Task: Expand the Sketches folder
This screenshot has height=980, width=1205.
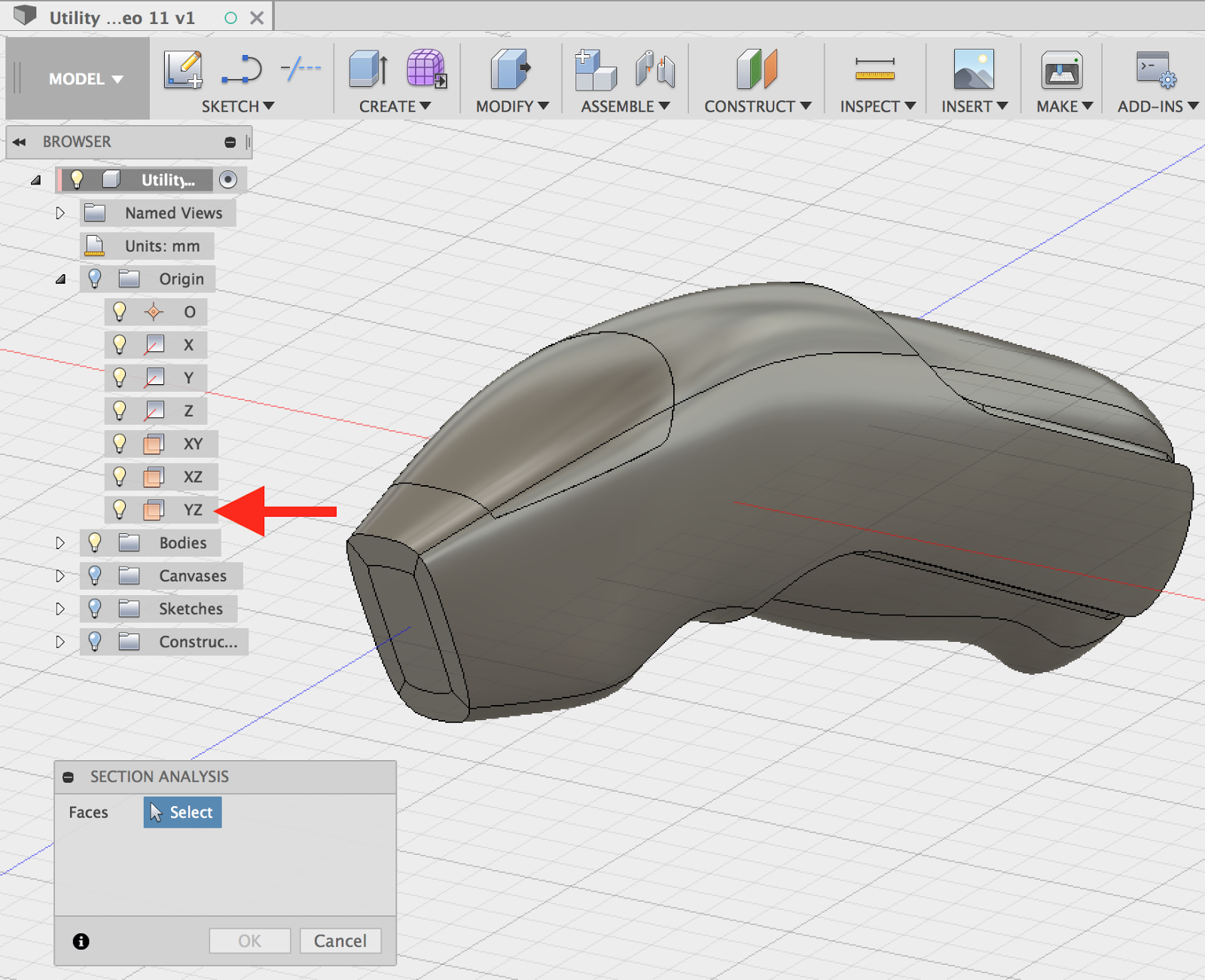Action: click(x=60, y=609)
